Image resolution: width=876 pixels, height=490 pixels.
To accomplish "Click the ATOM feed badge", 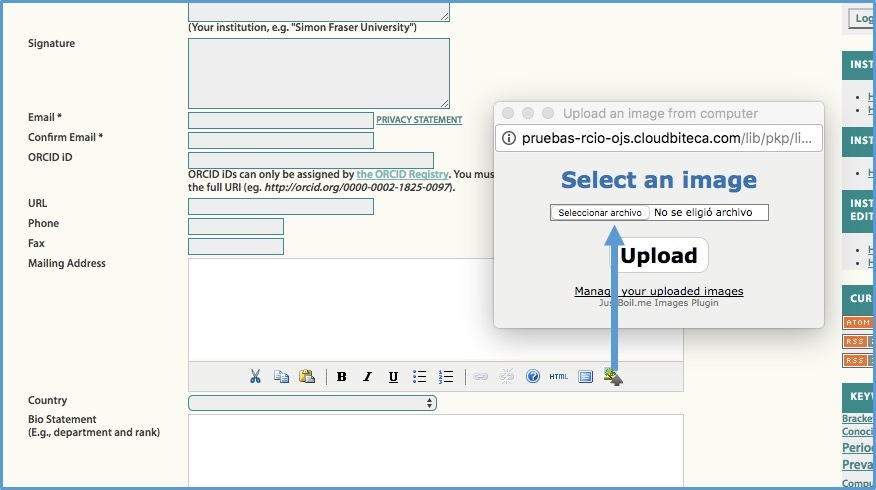I will click(858, 322).
